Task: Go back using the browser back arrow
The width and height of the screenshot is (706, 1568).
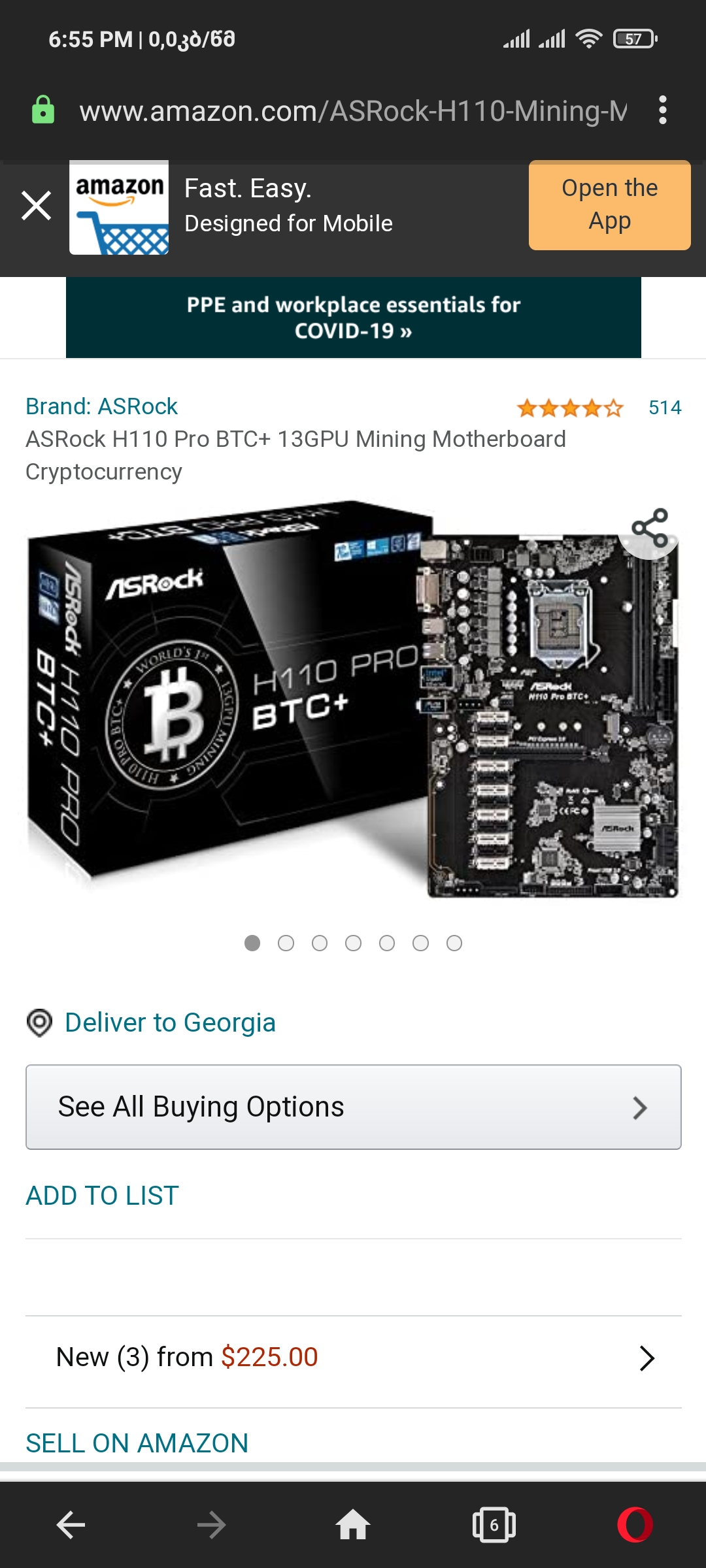Action: [71, 1526]
